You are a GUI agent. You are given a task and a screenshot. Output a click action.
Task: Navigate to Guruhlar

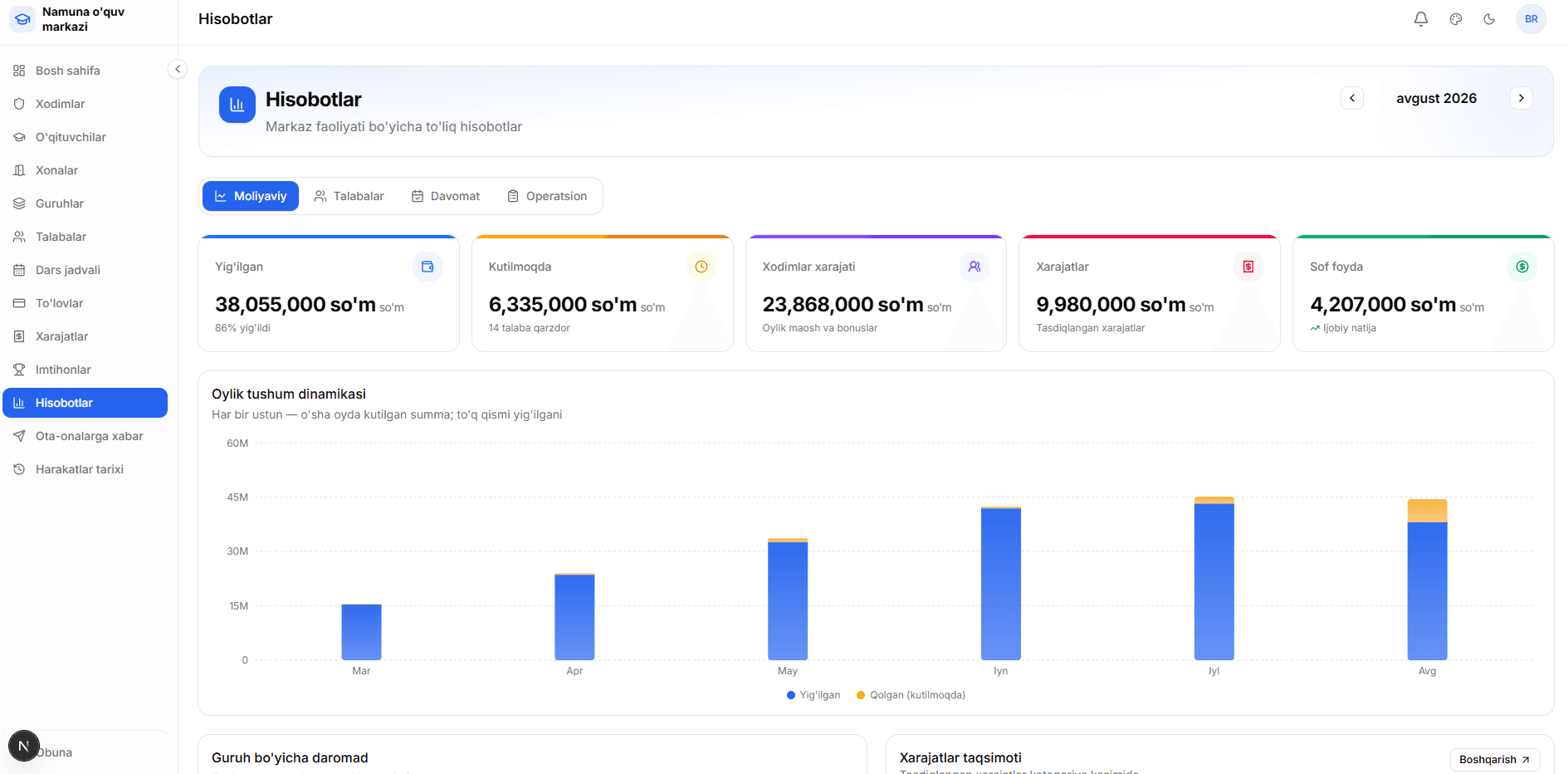85,203
